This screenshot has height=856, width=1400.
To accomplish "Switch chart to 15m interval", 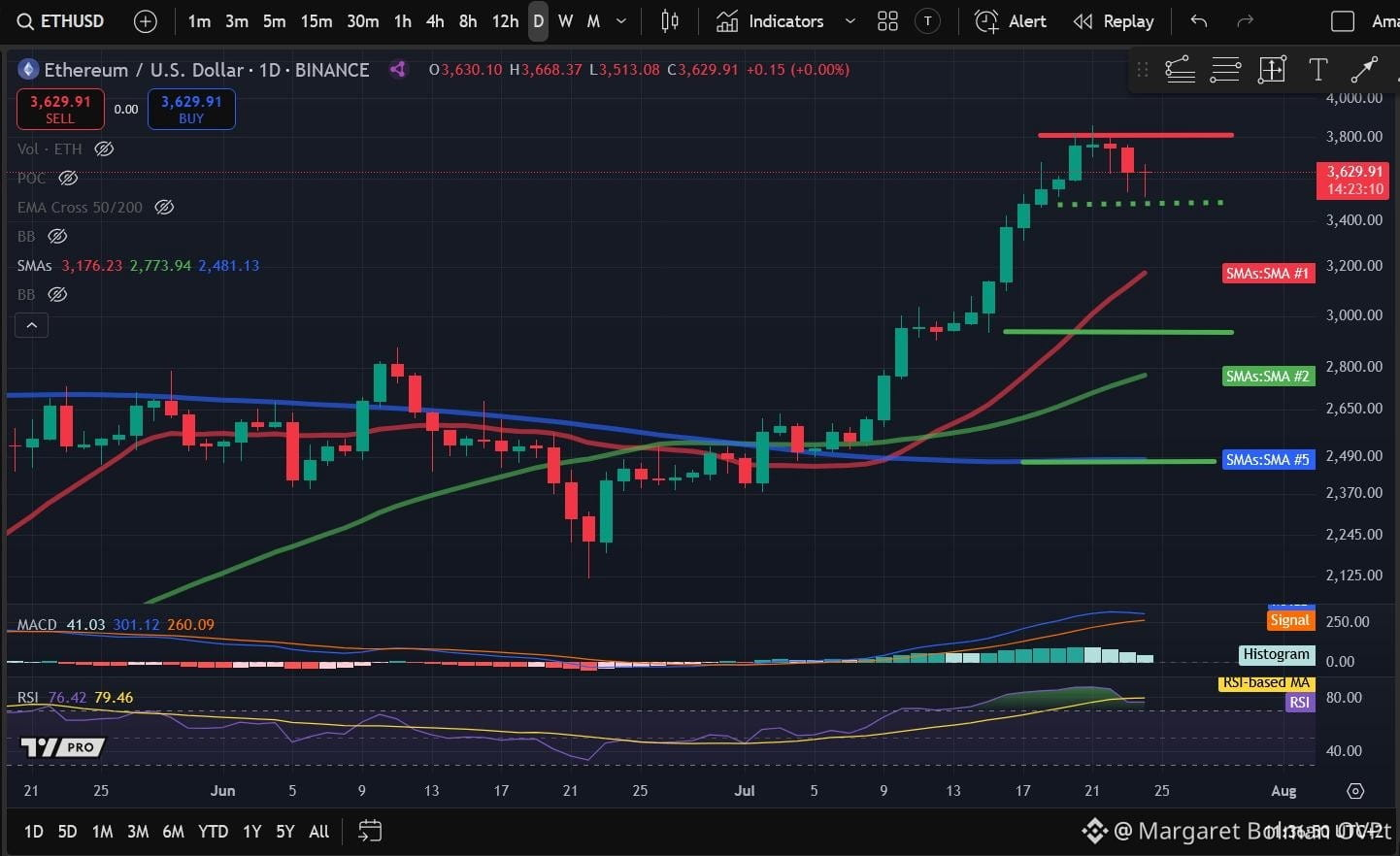I will 317,21.
